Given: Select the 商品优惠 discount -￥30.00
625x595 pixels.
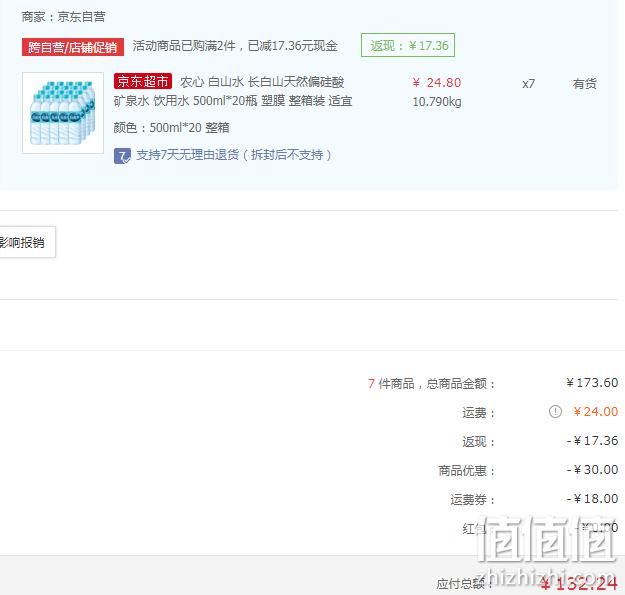Looking at the screenshot, I should (x=592, y=469).
